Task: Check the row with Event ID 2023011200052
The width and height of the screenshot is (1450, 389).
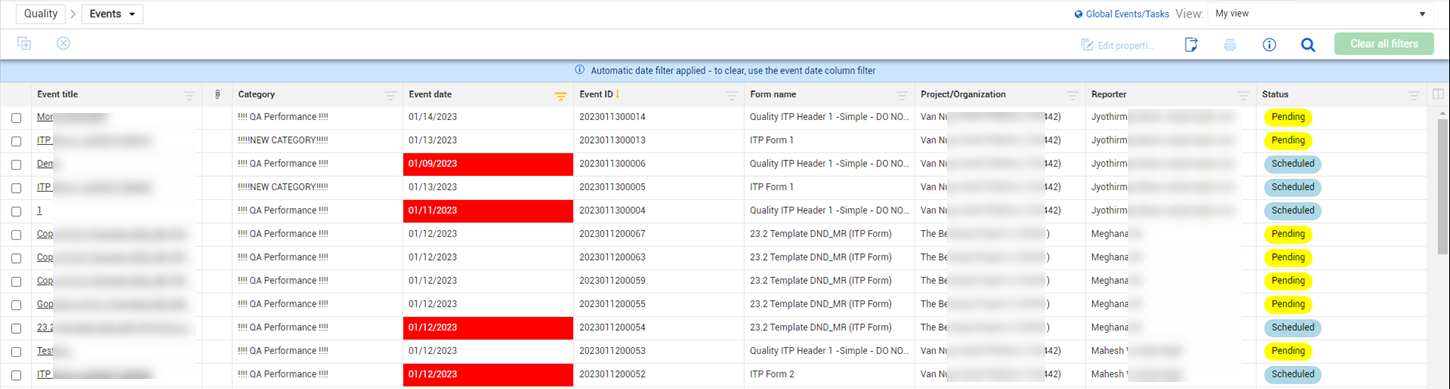Action: point(16,375)
